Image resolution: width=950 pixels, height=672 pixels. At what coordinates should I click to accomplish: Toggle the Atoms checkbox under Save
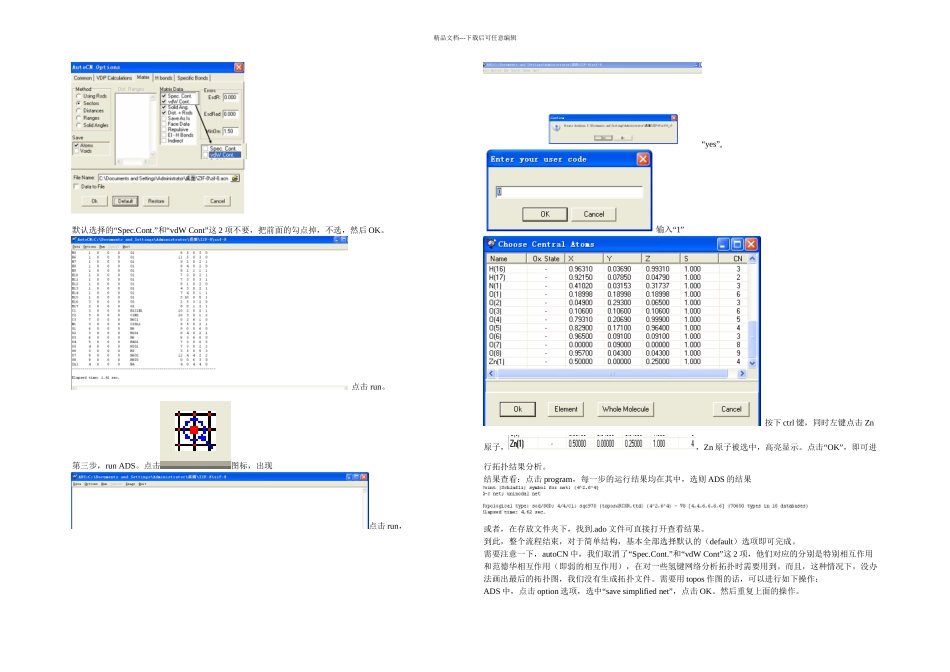point(76,145)
